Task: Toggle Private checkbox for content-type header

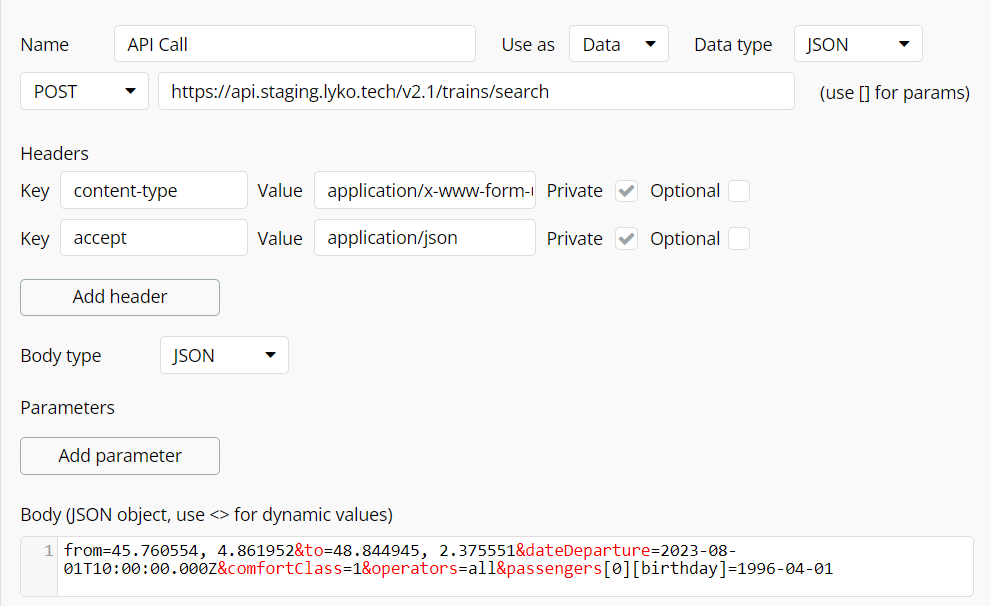Action: coord(627,191)
